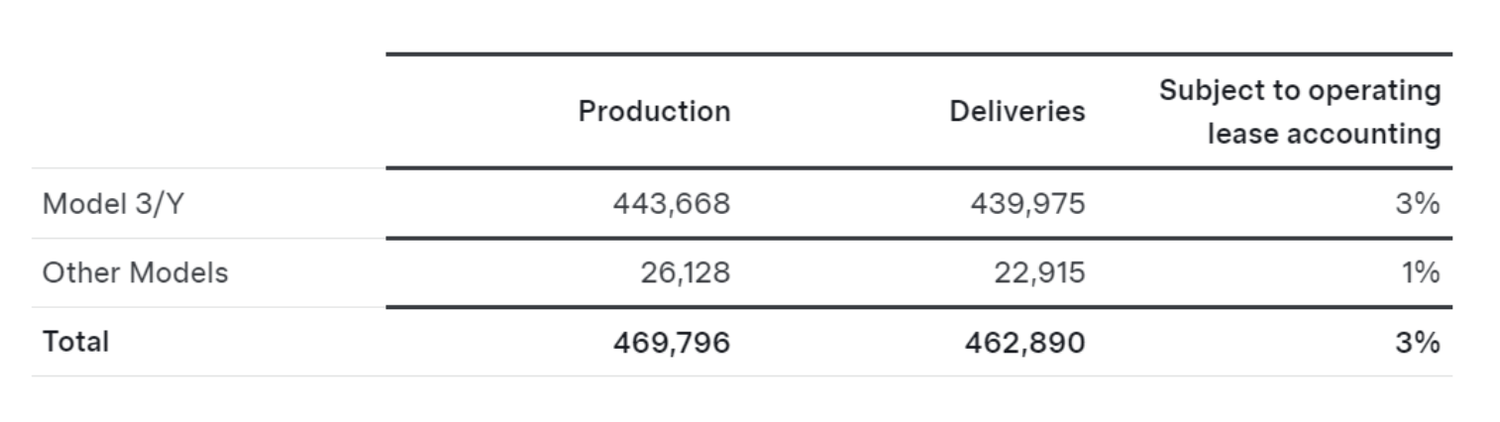Image resolution: width=1500 pixels, height=422 pixels.
Task: Click total deliveries value 462,890
Action: (x=1024, y=343)
